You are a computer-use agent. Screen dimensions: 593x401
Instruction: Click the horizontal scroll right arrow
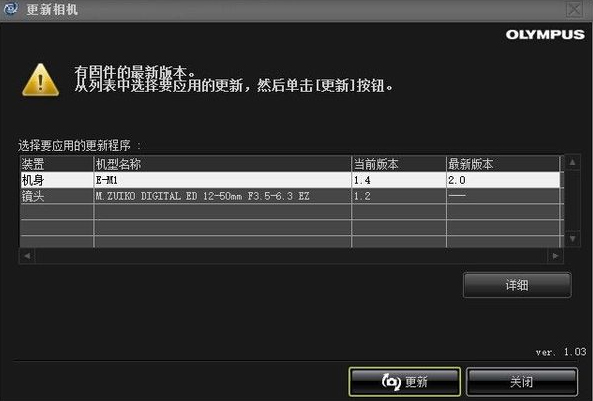pyautogui.click(x=555, y=256)
